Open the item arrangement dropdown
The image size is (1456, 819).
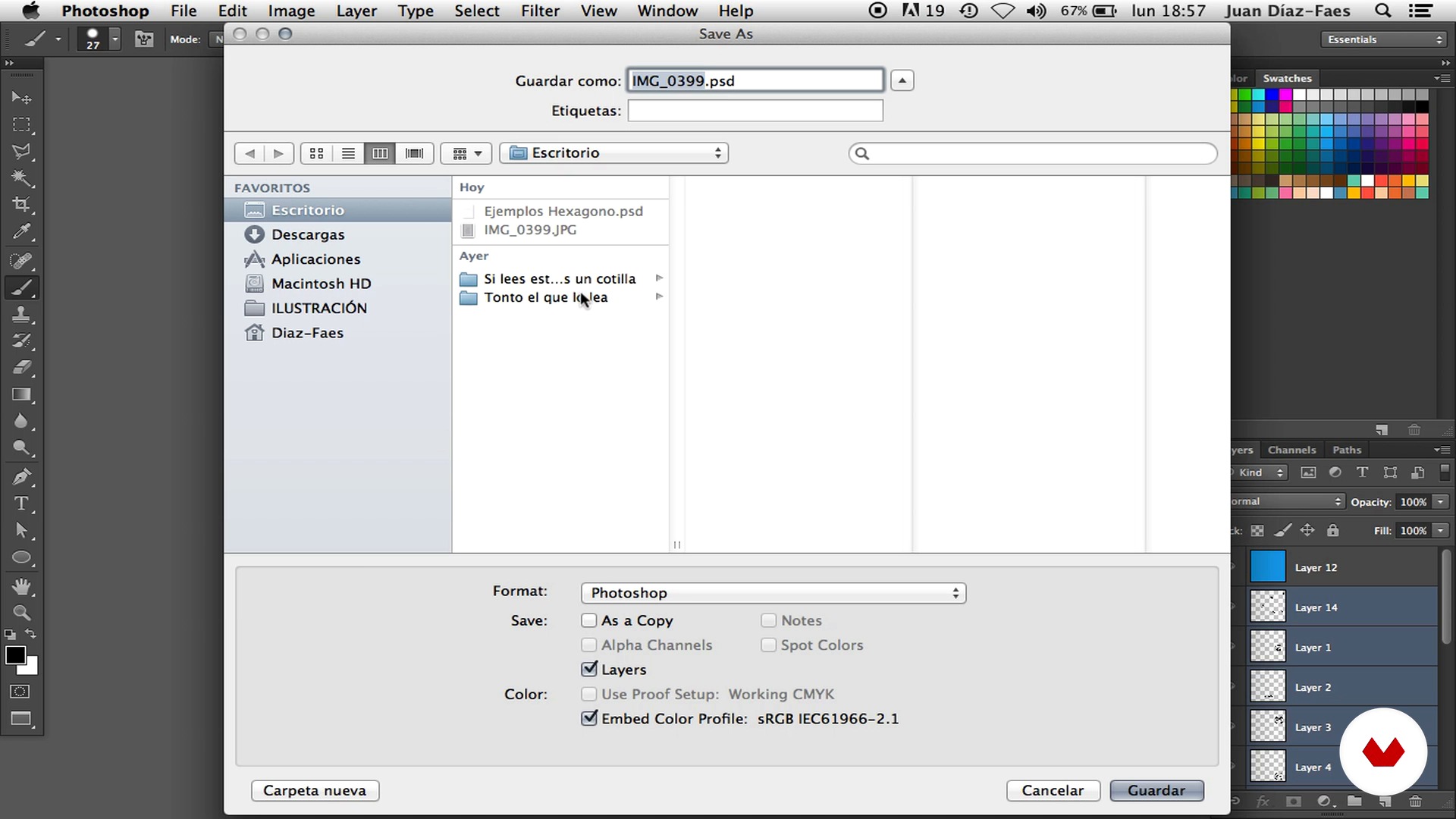click(466, 153)
